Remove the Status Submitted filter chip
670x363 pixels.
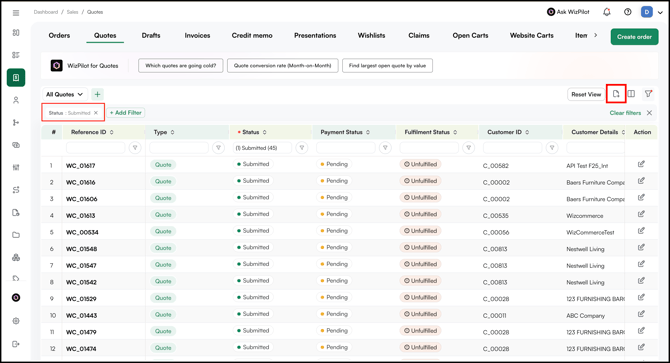tap(96, 113)
